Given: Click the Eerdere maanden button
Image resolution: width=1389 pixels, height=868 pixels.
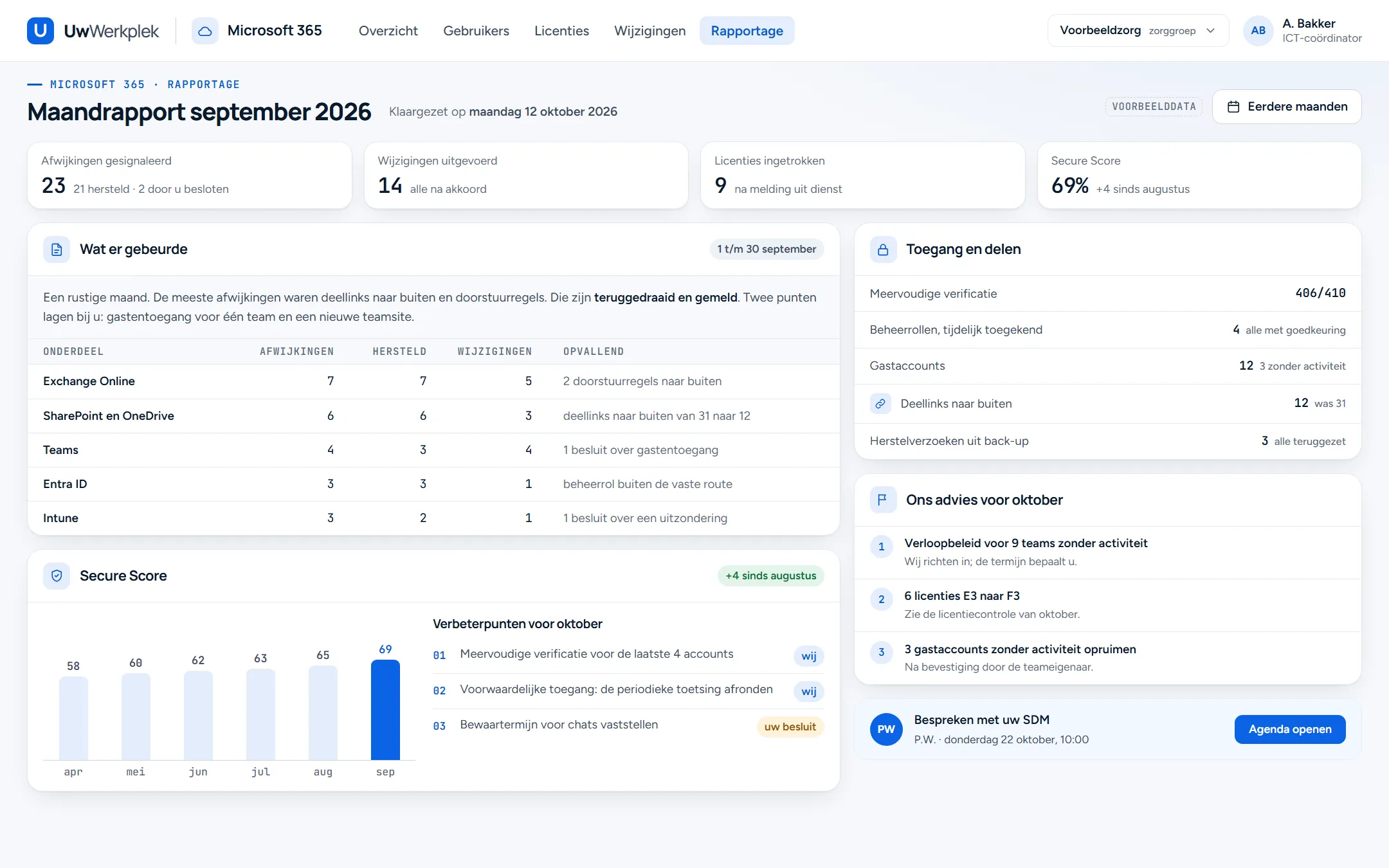Looking at the screenshot, I should coord(1287,107).
